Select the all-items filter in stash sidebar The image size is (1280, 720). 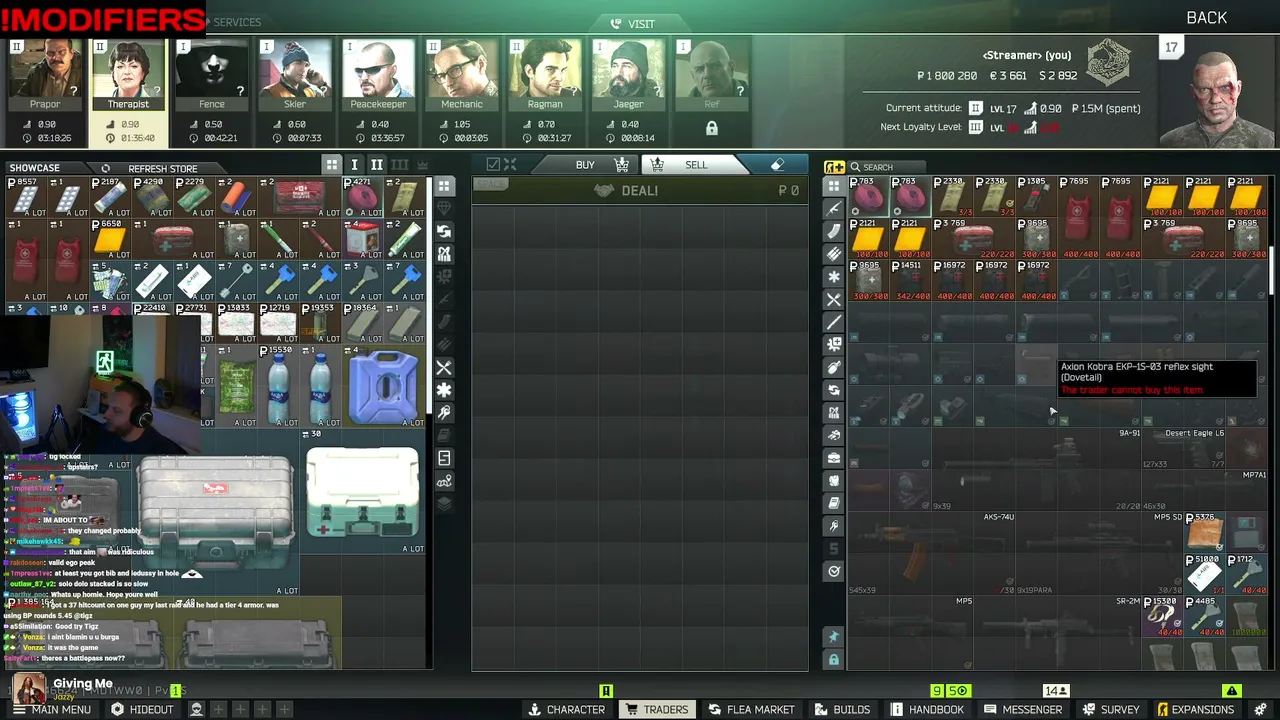click(x=834, y=186)
